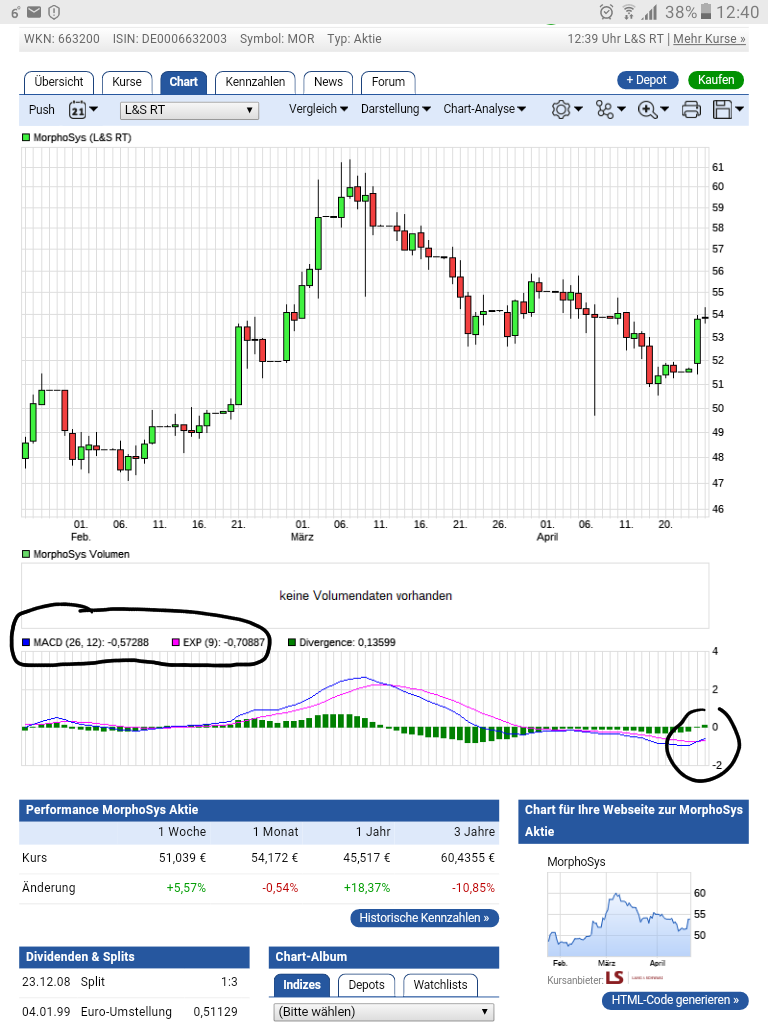Save the chart via floppy disk icon
The width and height of the screenshot is (768, 1024).
coord(722,110)
